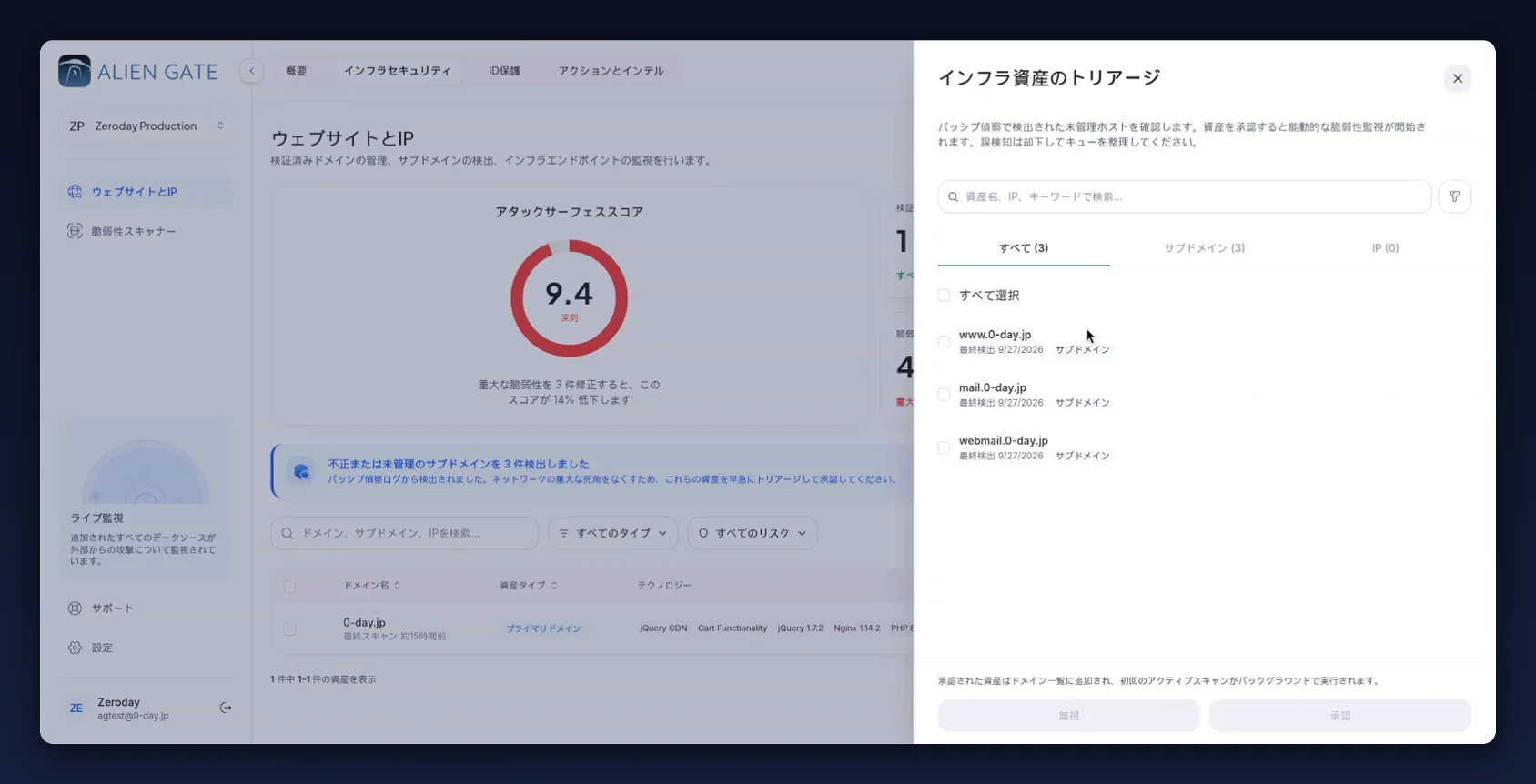Check the mail.0-day.jp checkbox
The image size is (1536, 784).
tap(944, 395)
